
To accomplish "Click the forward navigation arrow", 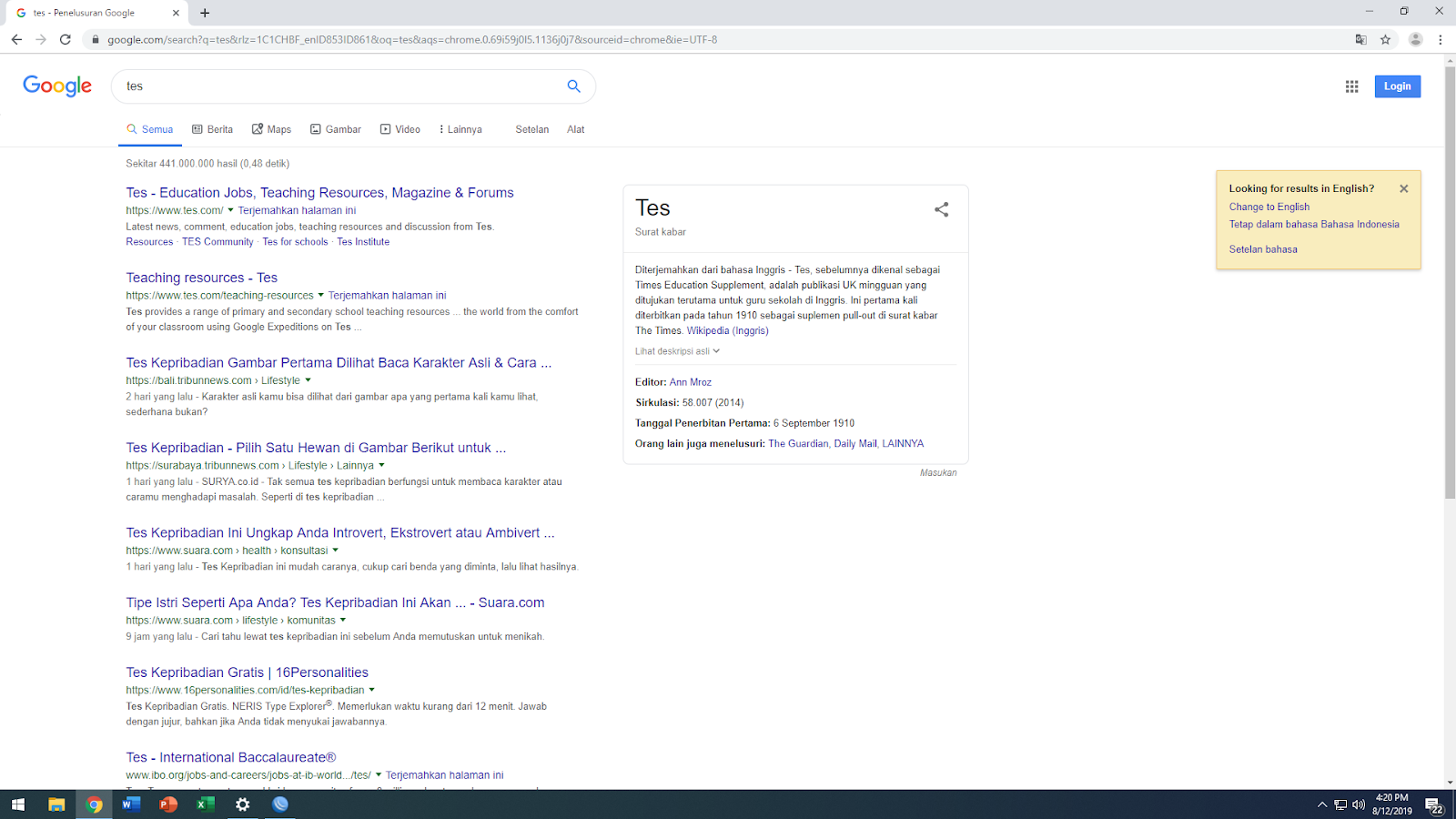I will coord(41,39).
